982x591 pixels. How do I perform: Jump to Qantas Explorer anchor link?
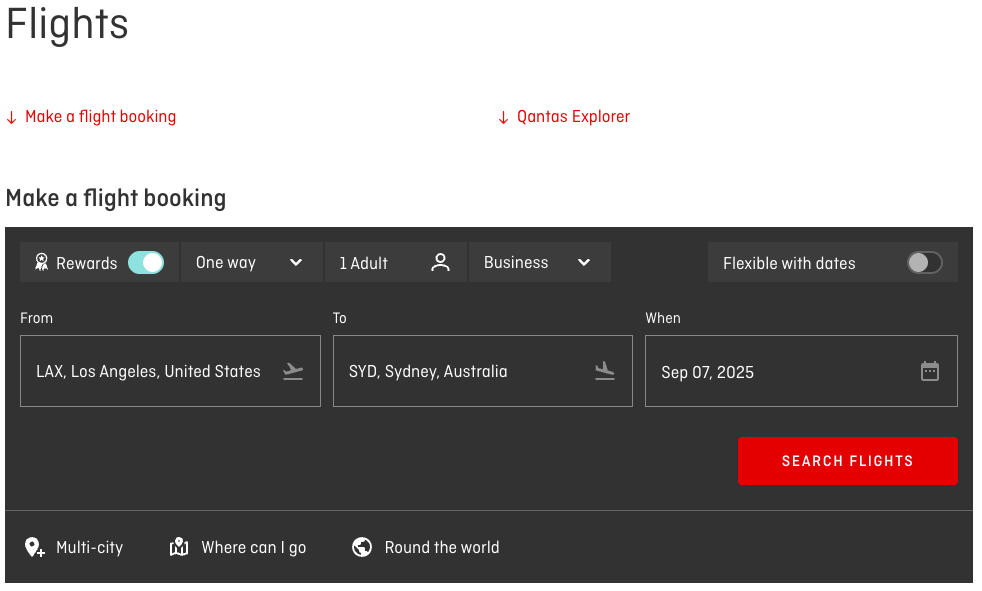click(573, 116)
